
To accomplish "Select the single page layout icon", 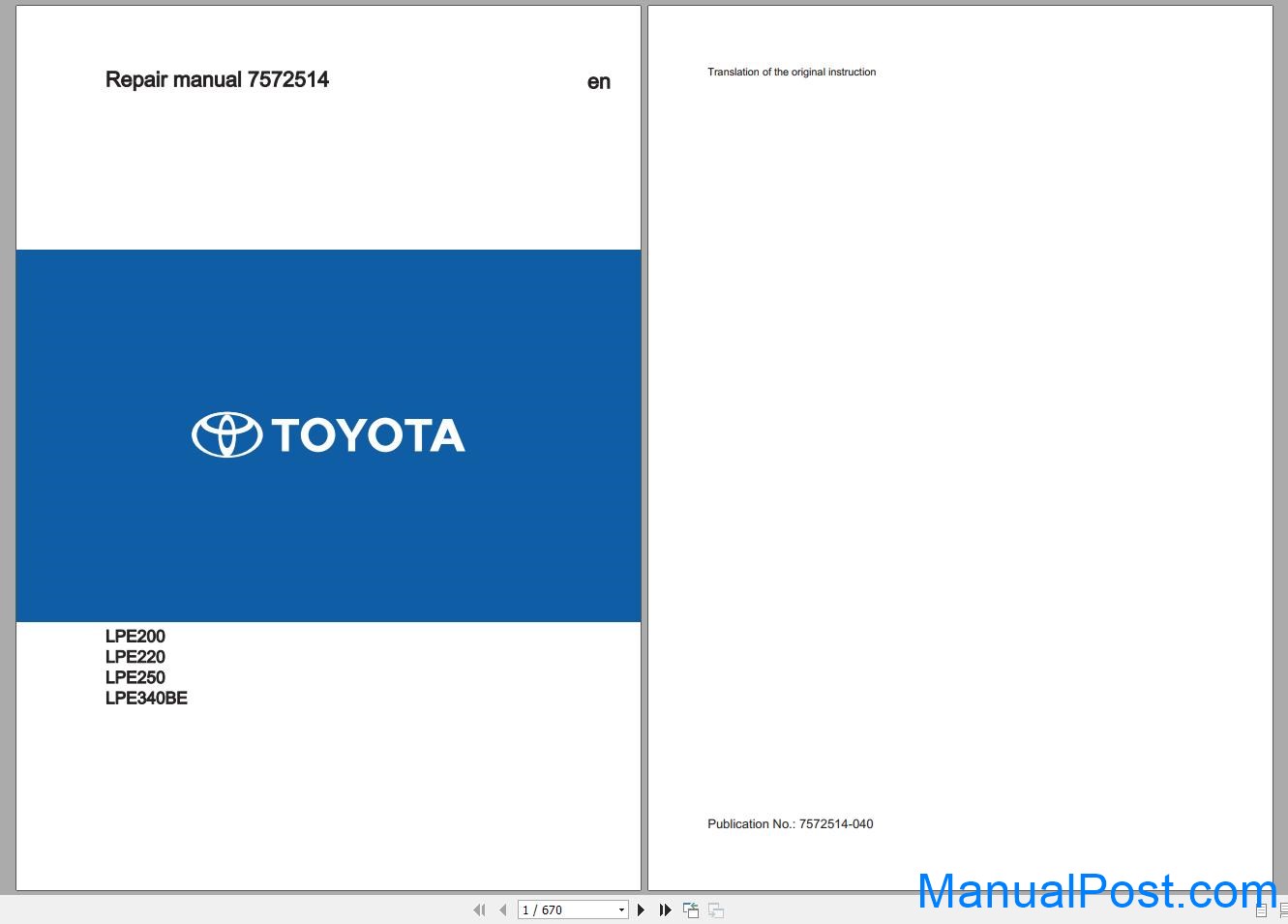I will click(x=1261, y=909).
